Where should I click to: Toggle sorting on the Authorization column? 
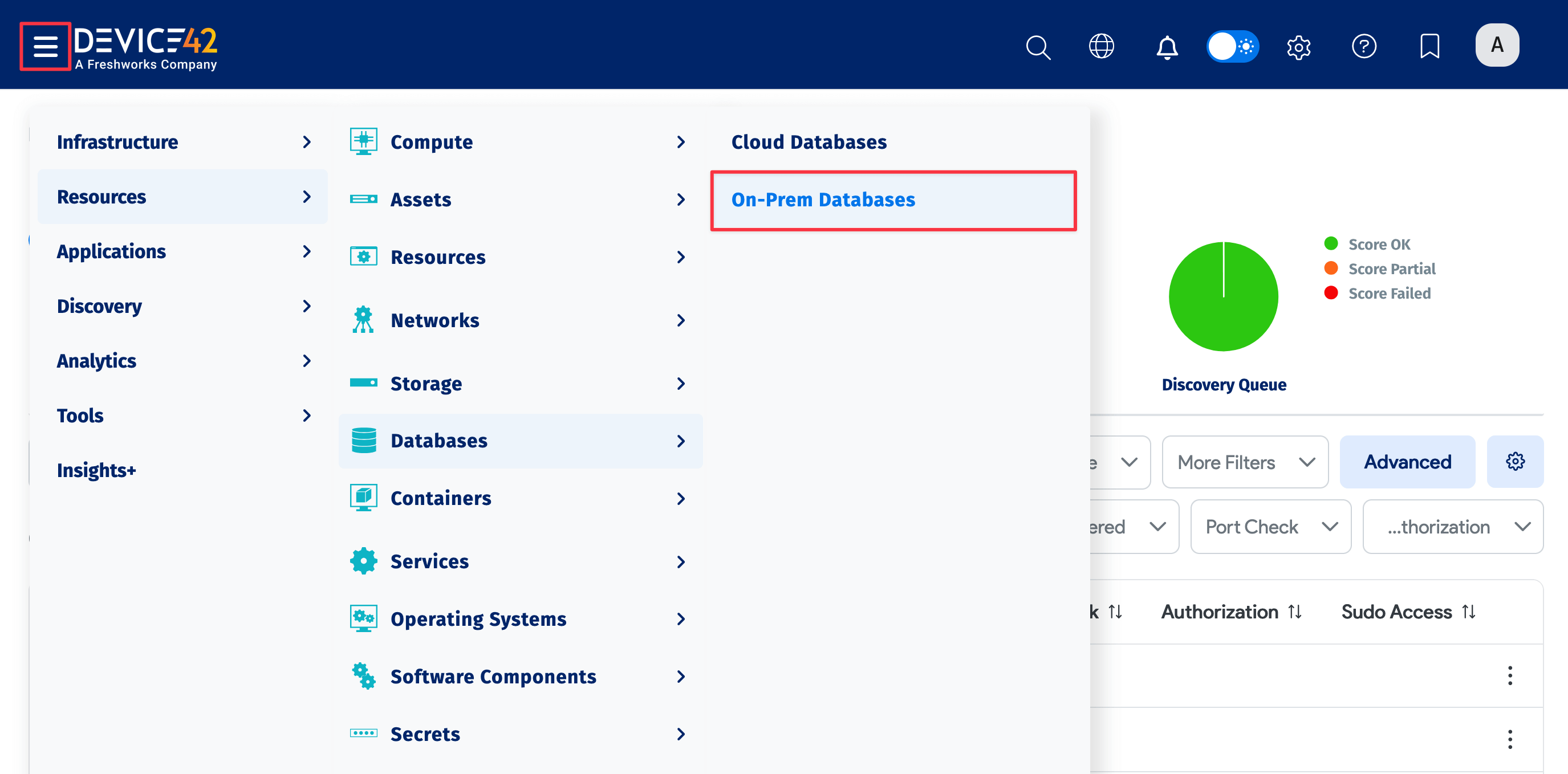[1294, 612]
